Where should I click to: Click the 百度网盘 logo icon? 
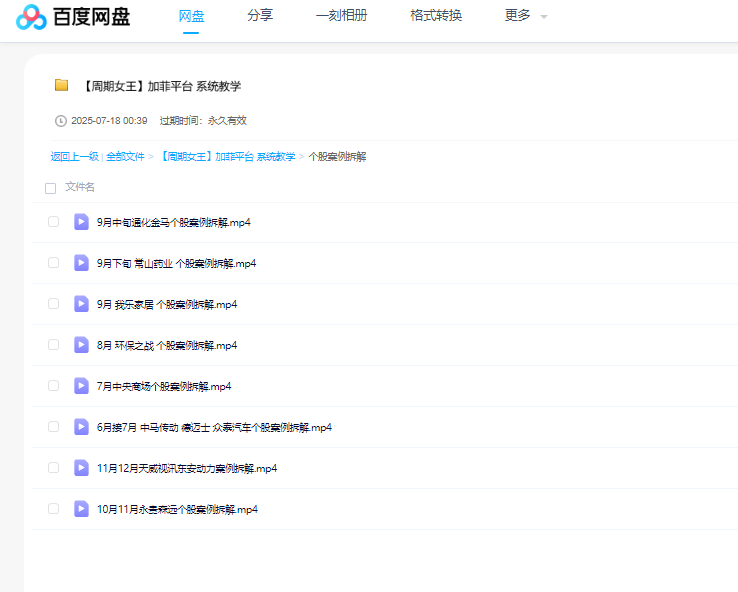[31, 17]
